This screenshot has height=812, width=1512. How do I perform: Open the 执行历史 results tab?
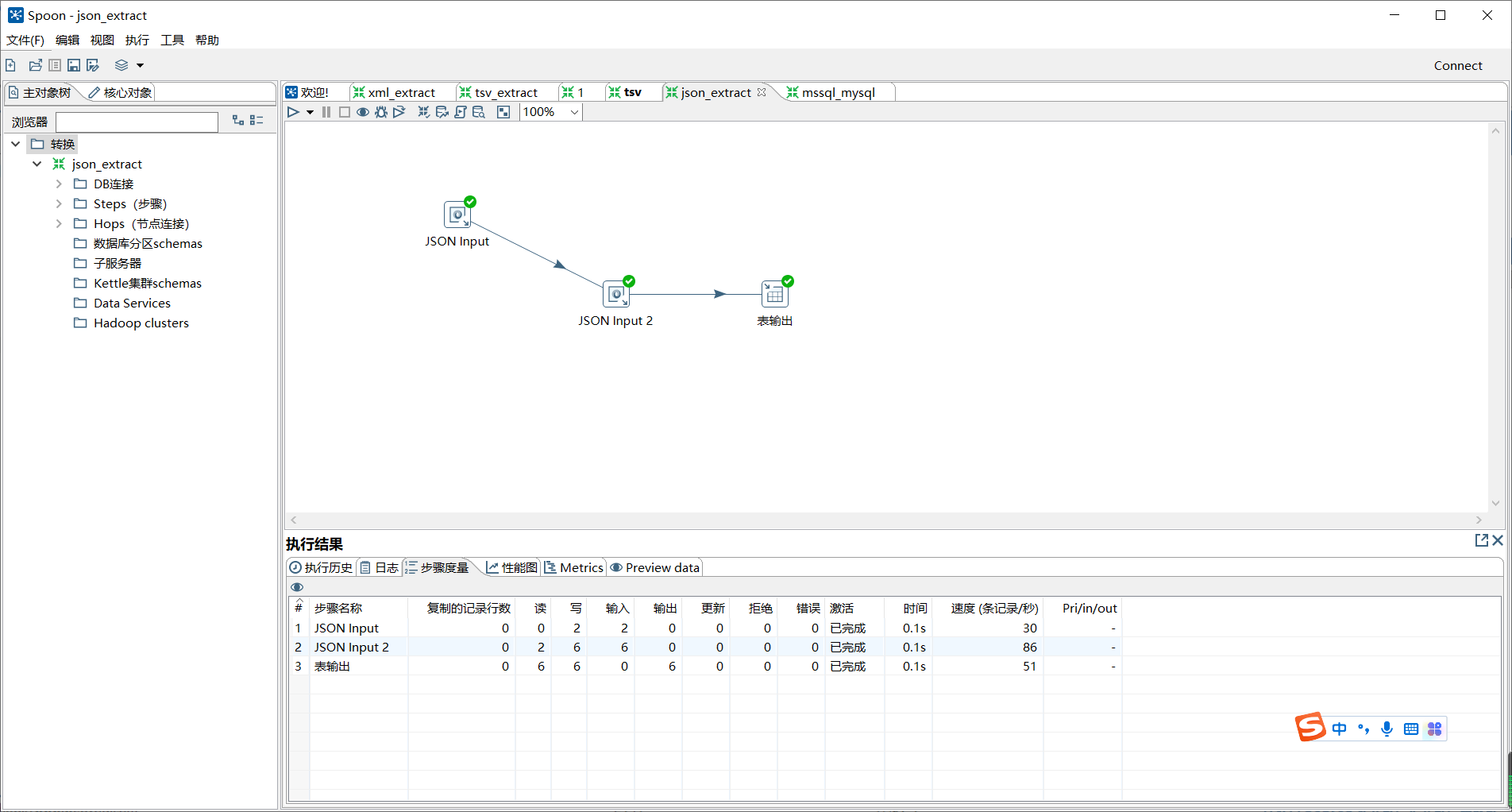pos(321,567)
